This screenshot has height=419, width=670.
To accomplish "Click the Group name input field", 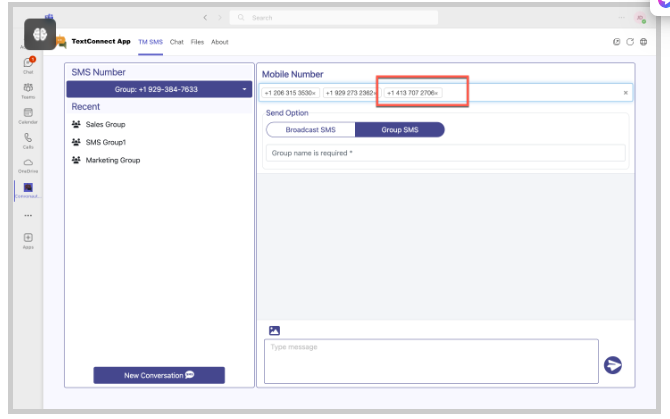I will [x=446, y=153].
